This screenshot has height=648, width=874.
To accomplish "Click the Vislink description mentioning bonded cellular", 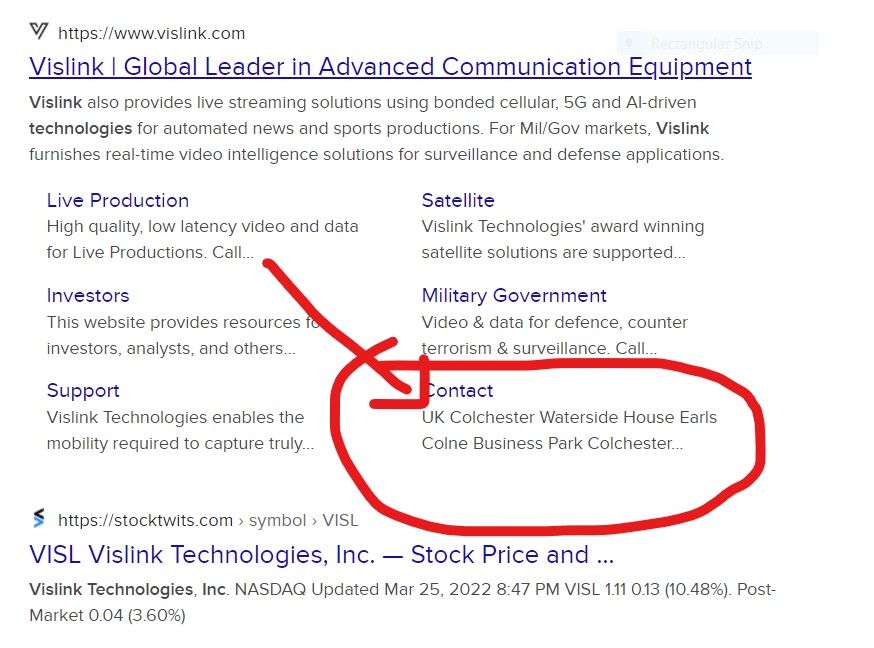I will click(x=377, y=128).
